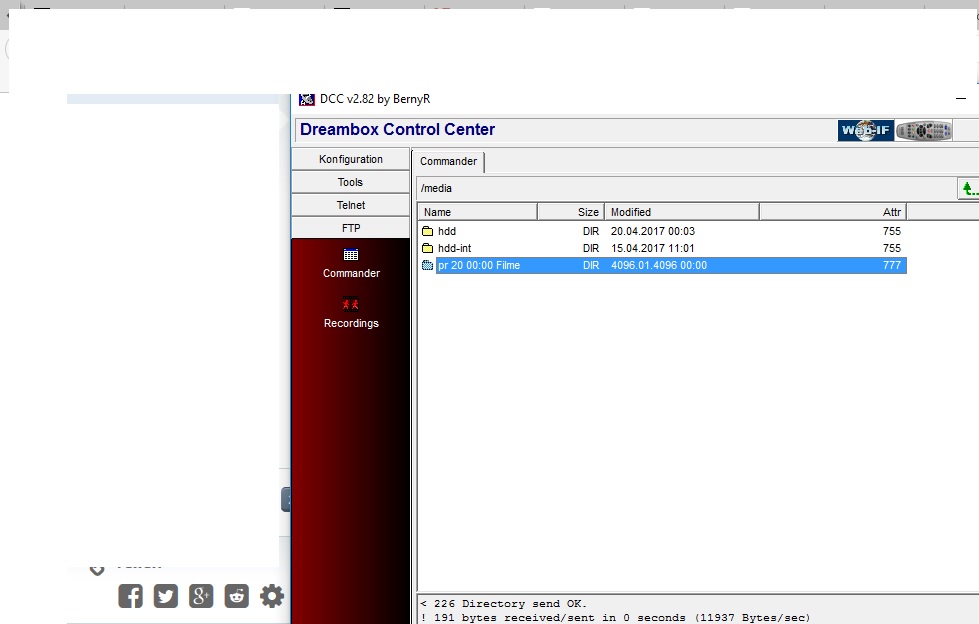Open the FTP section
This screenshot has height=624, width=979.
point(350,228)
